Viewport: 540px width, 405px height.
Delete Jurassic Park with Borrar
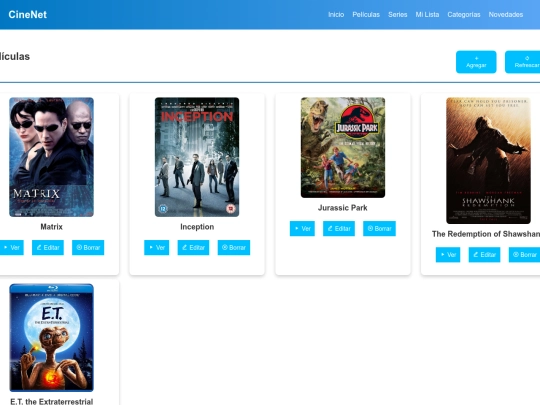coord(379,229)
